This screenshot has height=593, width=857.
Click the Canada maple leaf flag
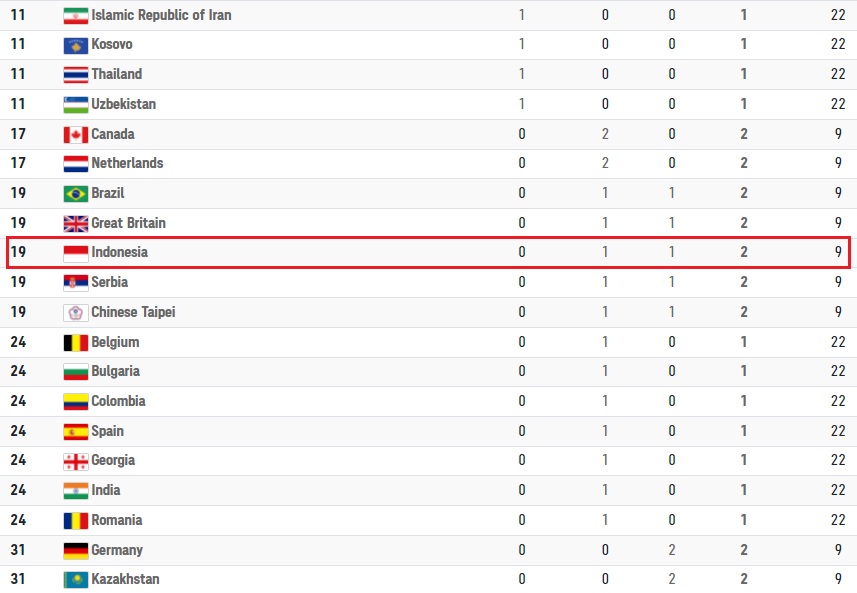coord(75,135)
